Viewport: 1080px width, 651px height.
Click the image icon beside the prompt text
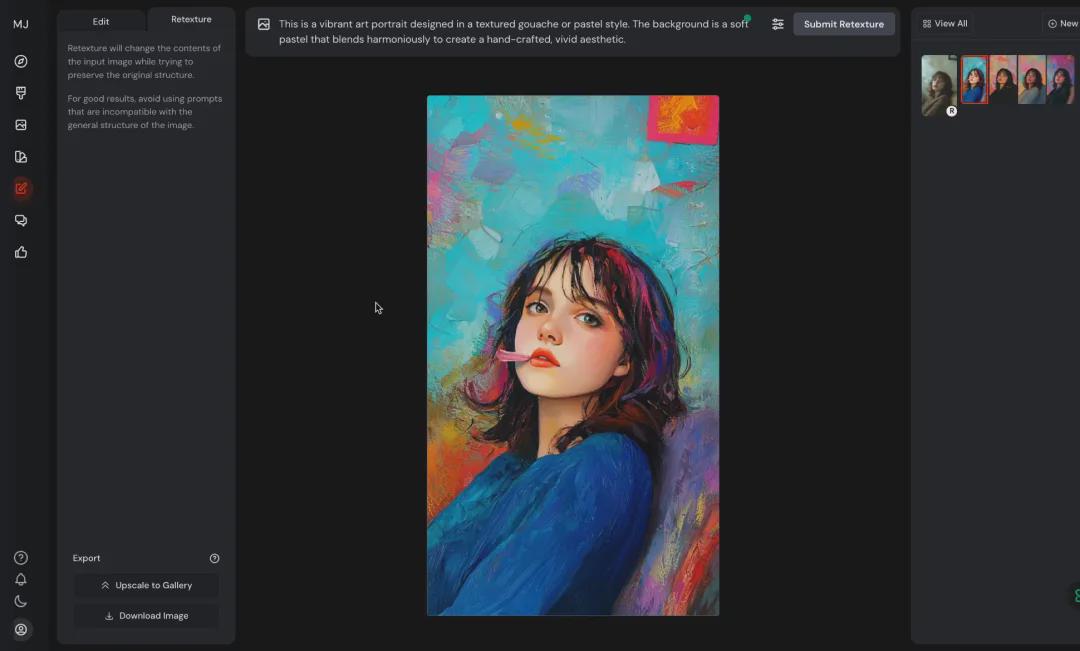263,23
